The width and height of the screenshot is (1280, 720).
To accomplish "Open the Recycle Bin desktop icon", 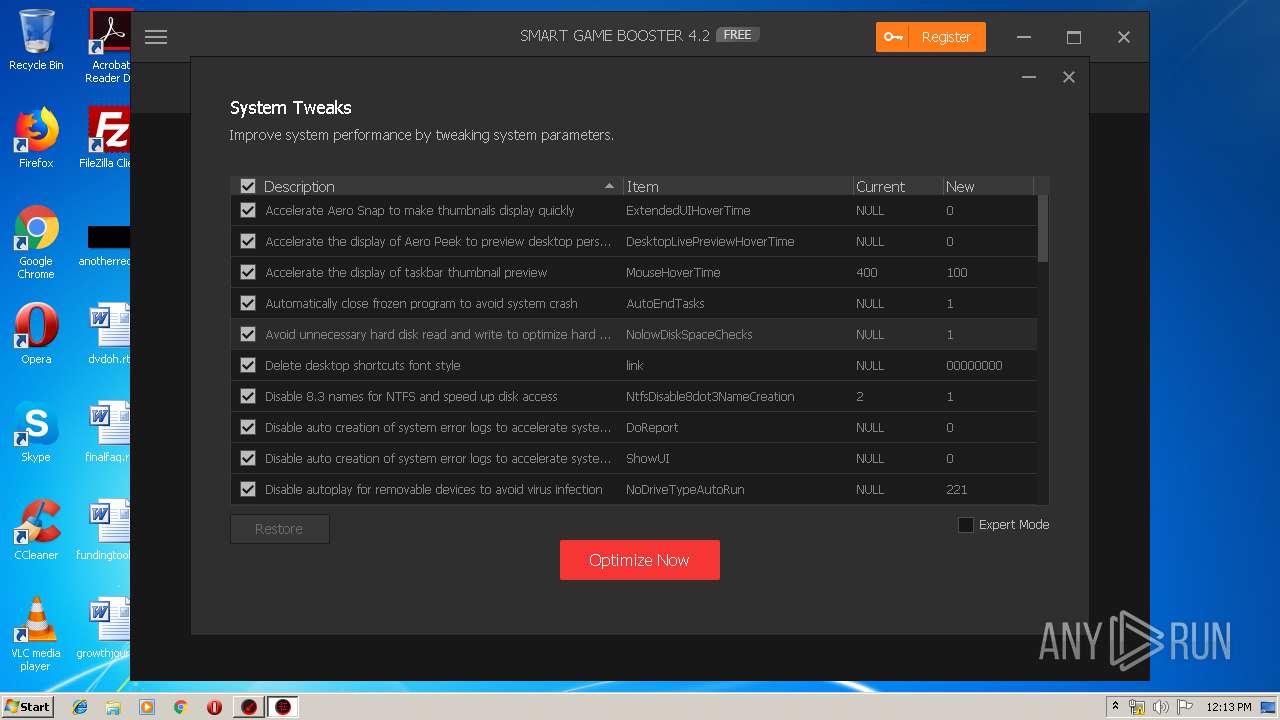I will (36, 40).
